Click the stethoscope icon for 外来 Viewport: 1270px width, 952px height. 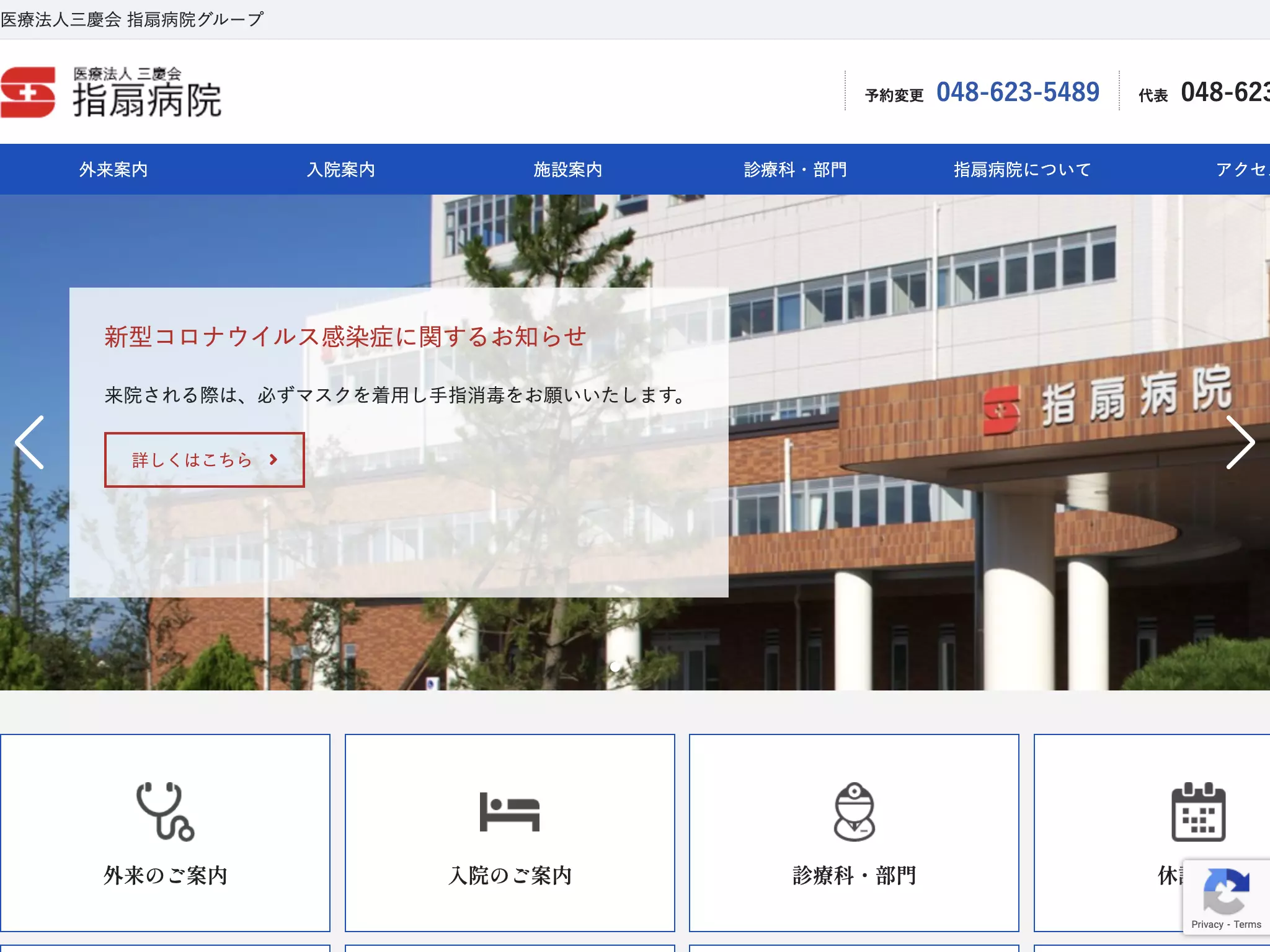point(165,811)
